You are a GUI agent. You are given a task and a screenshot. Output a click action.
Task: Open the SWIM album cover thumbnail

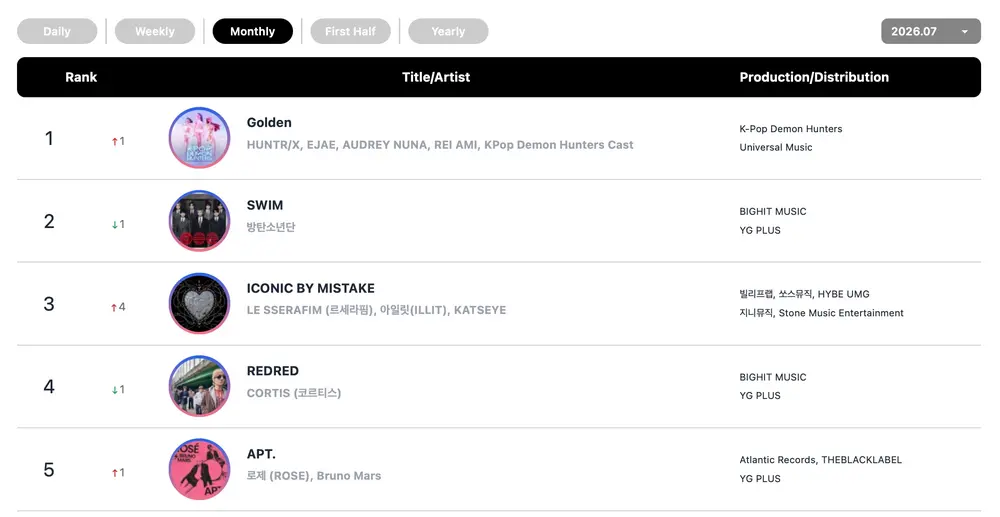click(199, 221)
